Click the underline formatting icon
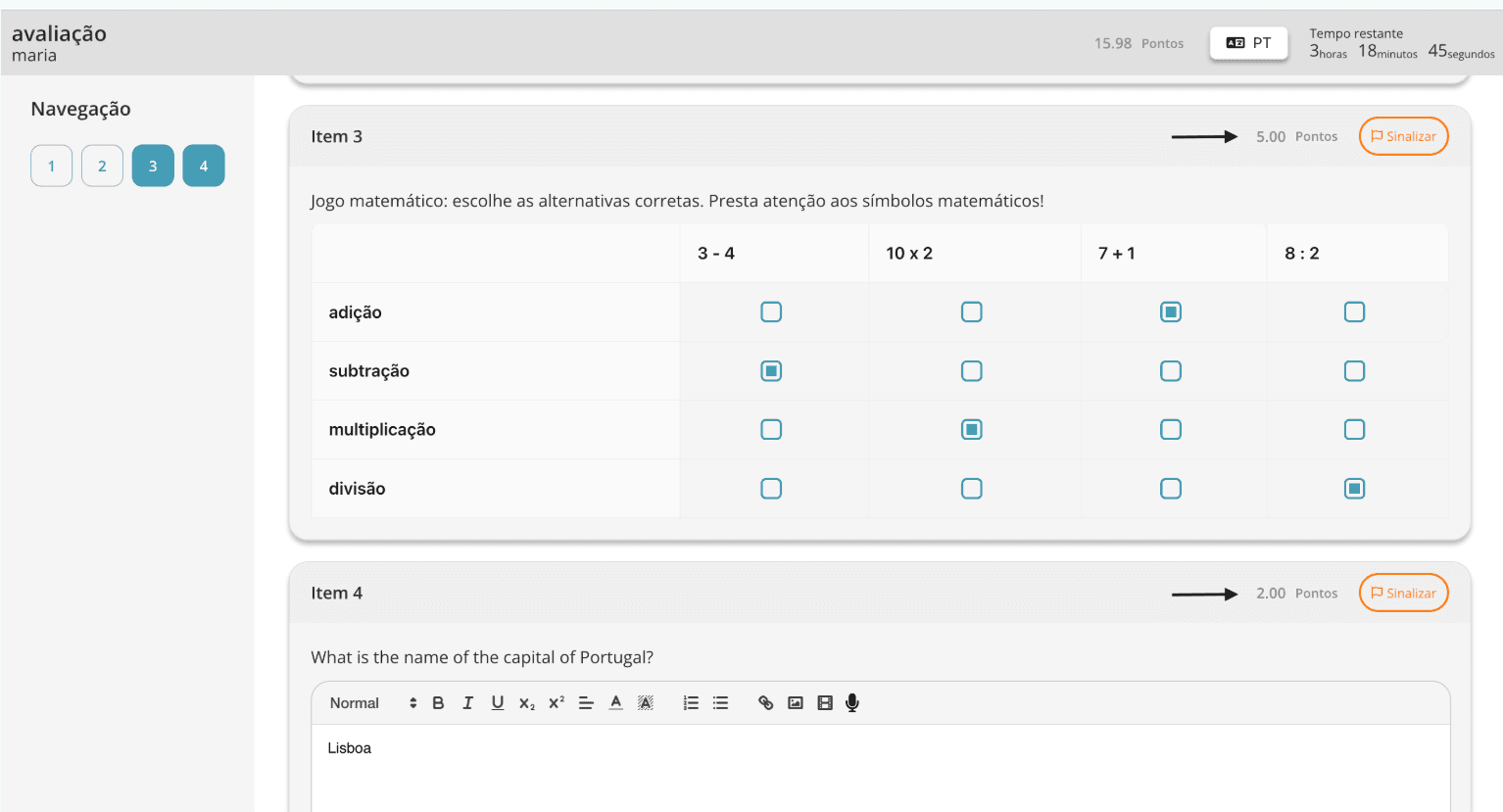1503x812 pixels. (498, 703)
